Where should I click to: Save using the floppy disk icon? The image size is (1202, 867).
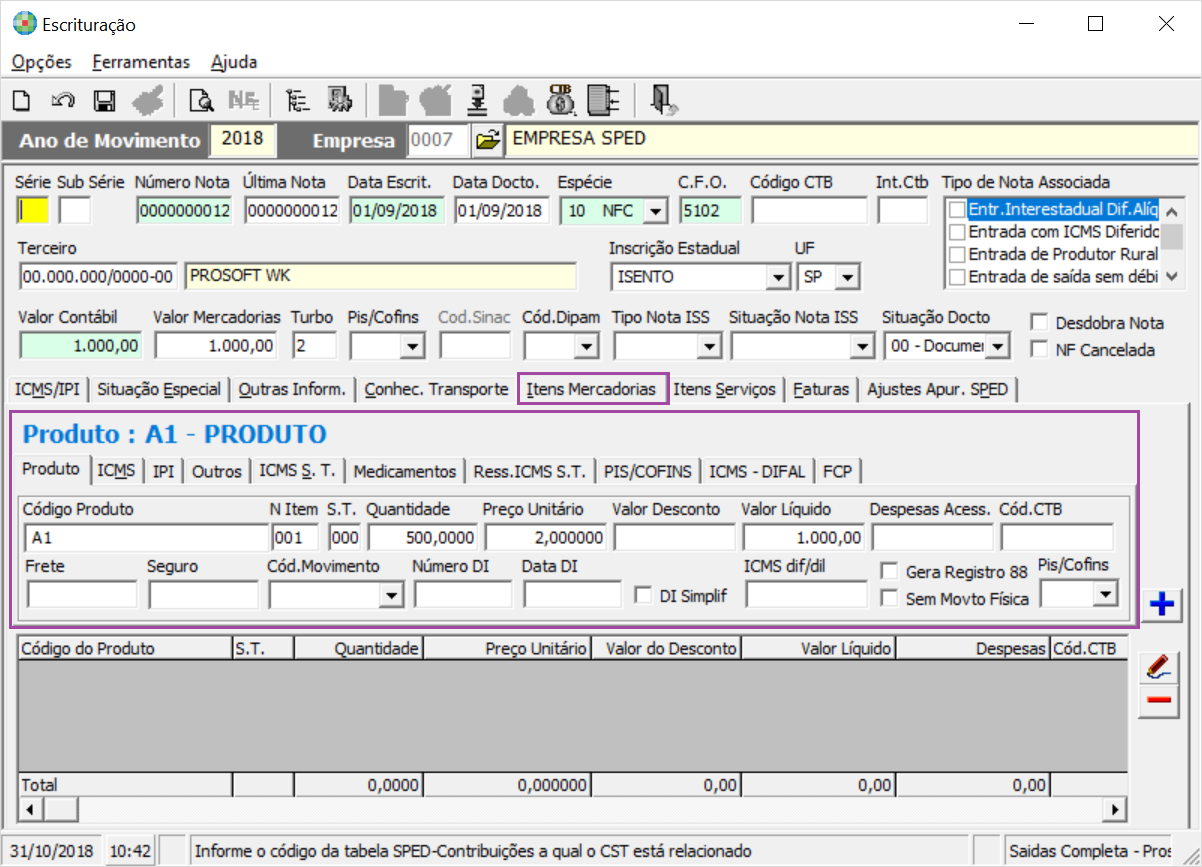[104, 100]
